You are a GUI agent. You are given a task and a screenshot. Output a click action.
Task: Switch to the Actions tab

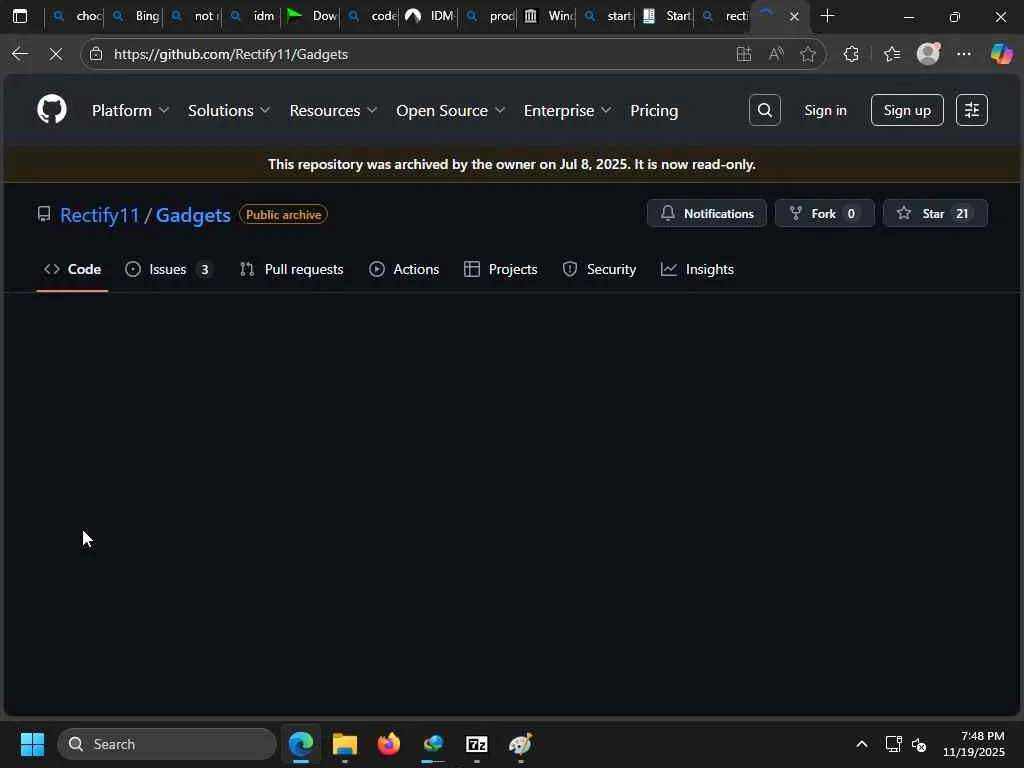[x=404, y=269]
